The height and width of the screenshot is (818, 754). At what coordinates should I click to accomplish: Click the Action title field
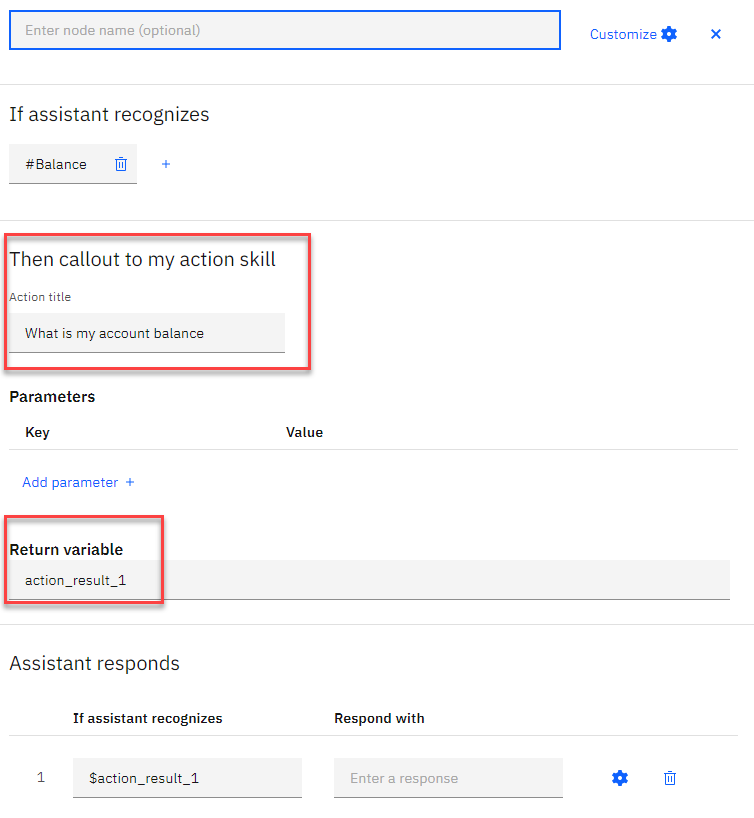[147, 333]
